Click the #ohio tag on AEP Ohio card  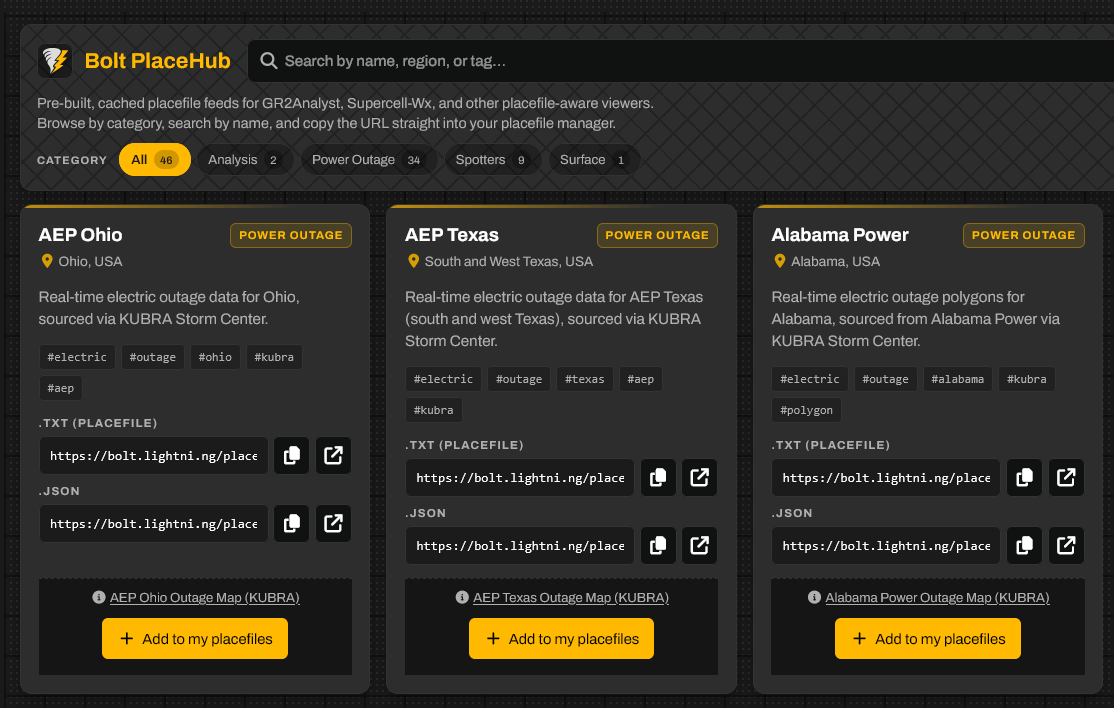coord(215,357)
